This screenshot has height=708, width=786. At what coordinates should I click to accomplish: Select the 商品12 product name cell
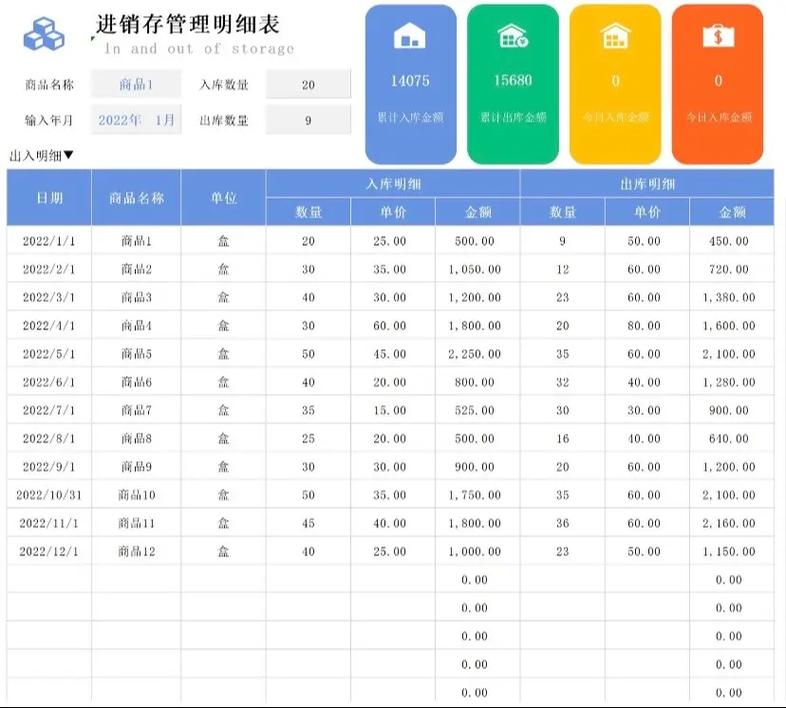136,551
